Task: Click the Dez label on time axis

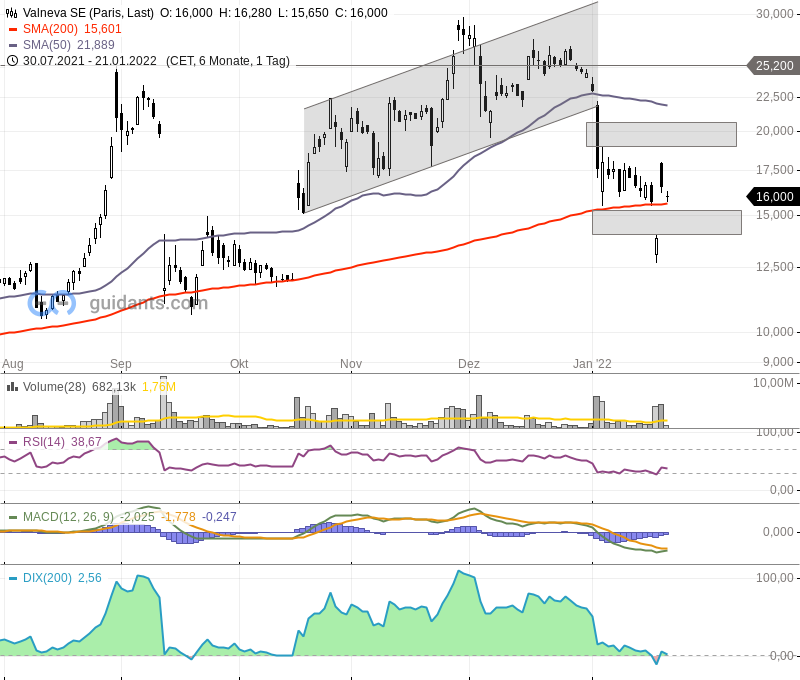Action: pos(469,364)
